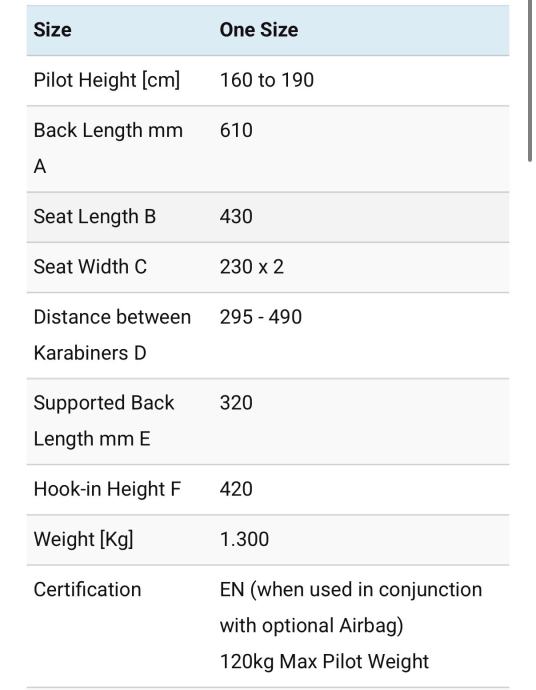
Task: Click the Weight [Kg] label
Action: pyautogui.click(x=84, y=540)
